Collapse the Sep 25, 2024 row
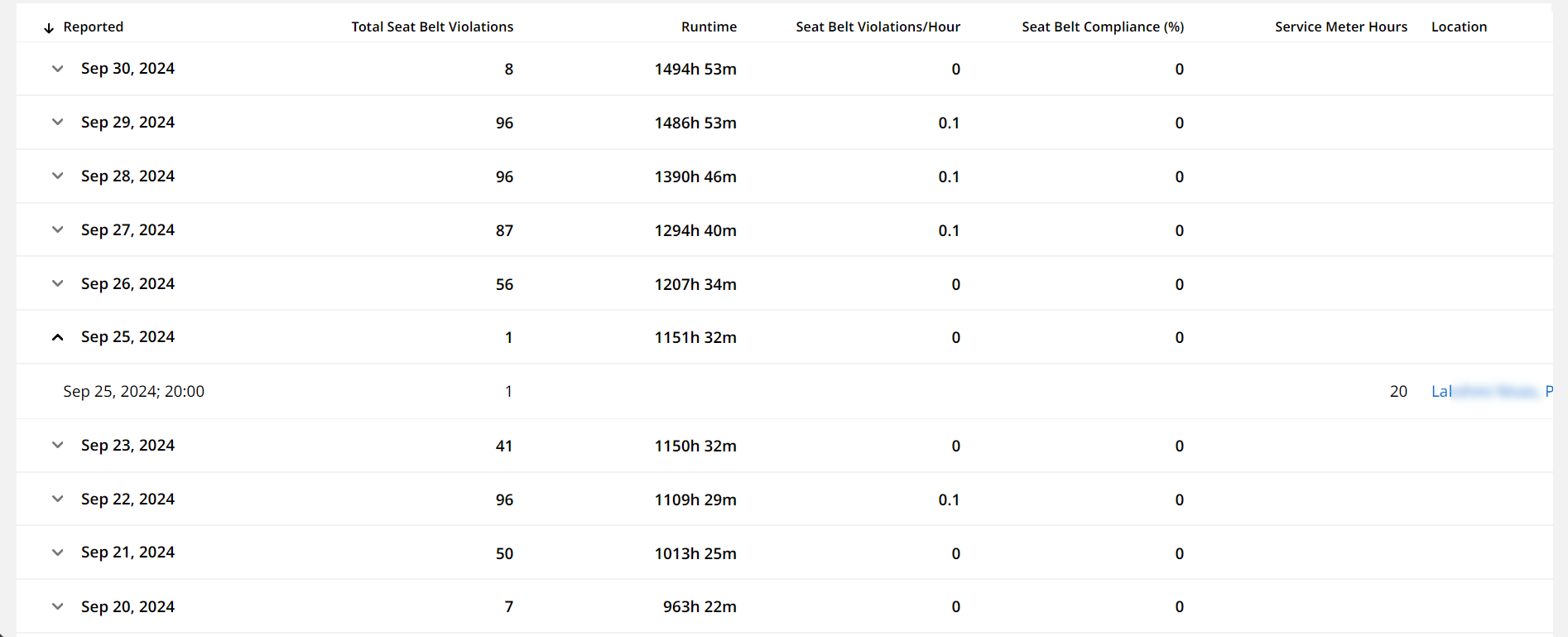 57,337
